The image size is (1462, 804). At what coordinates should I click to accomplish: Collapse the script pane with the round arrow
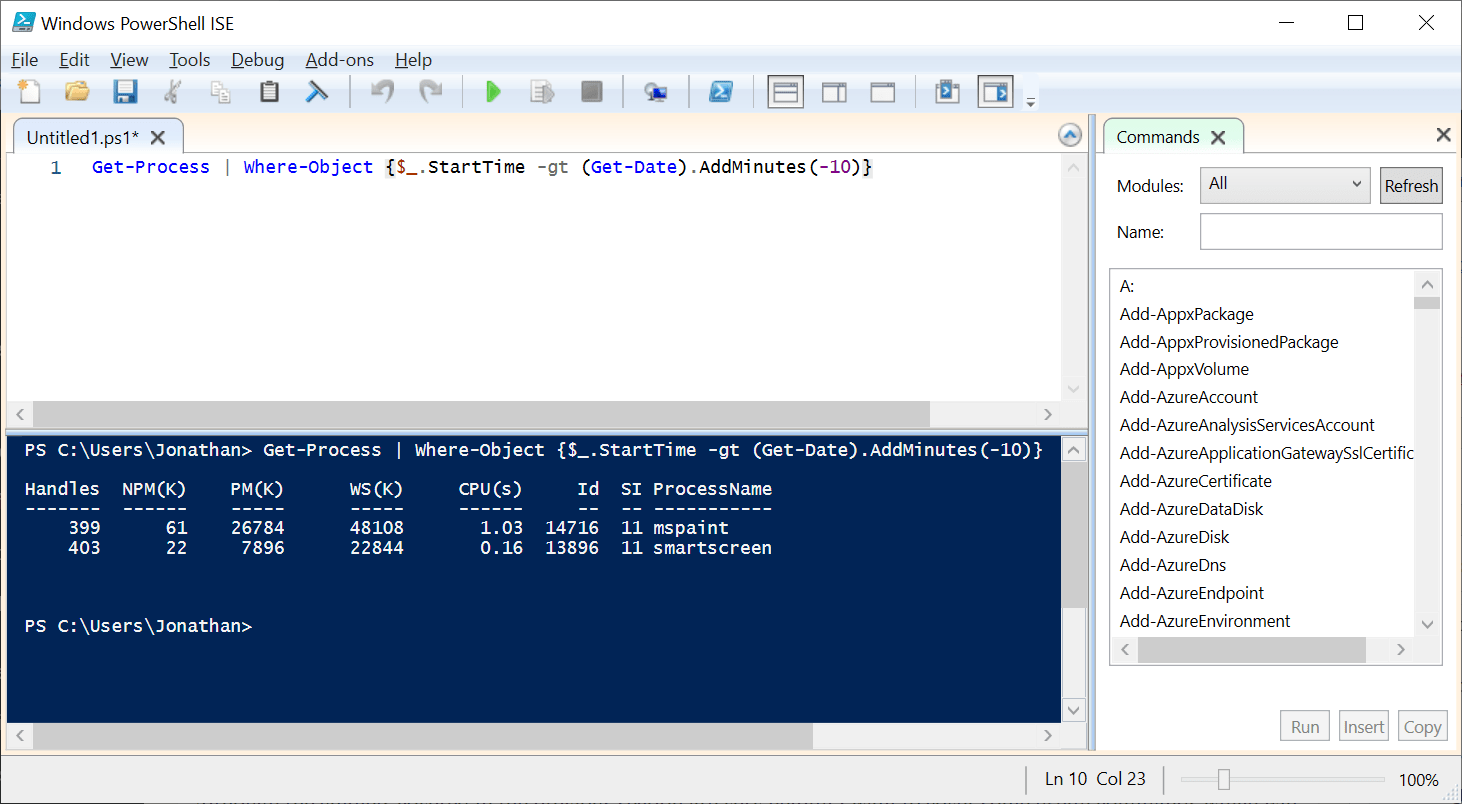[1069, 135]
